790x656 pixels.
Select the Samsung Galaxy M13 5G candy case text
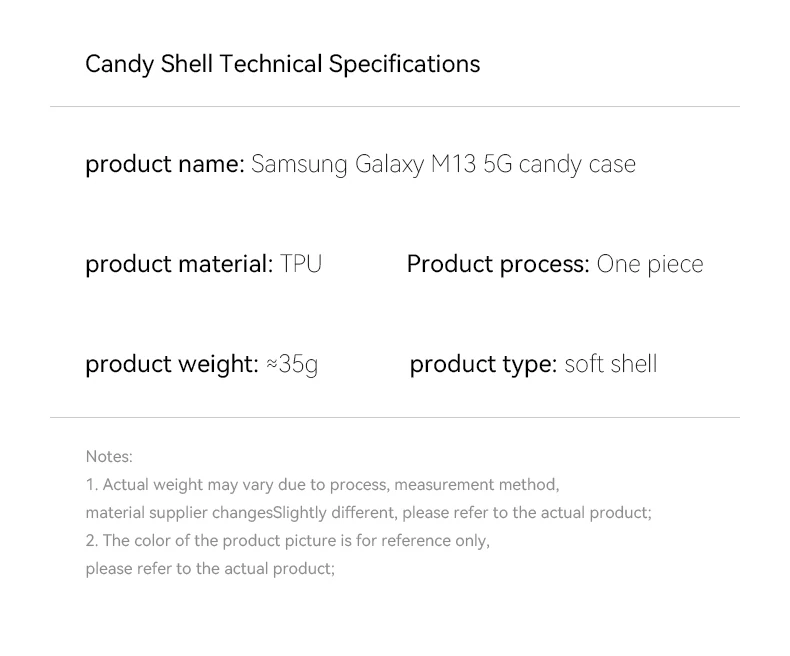pyautogui.click(x=443, y=164)
